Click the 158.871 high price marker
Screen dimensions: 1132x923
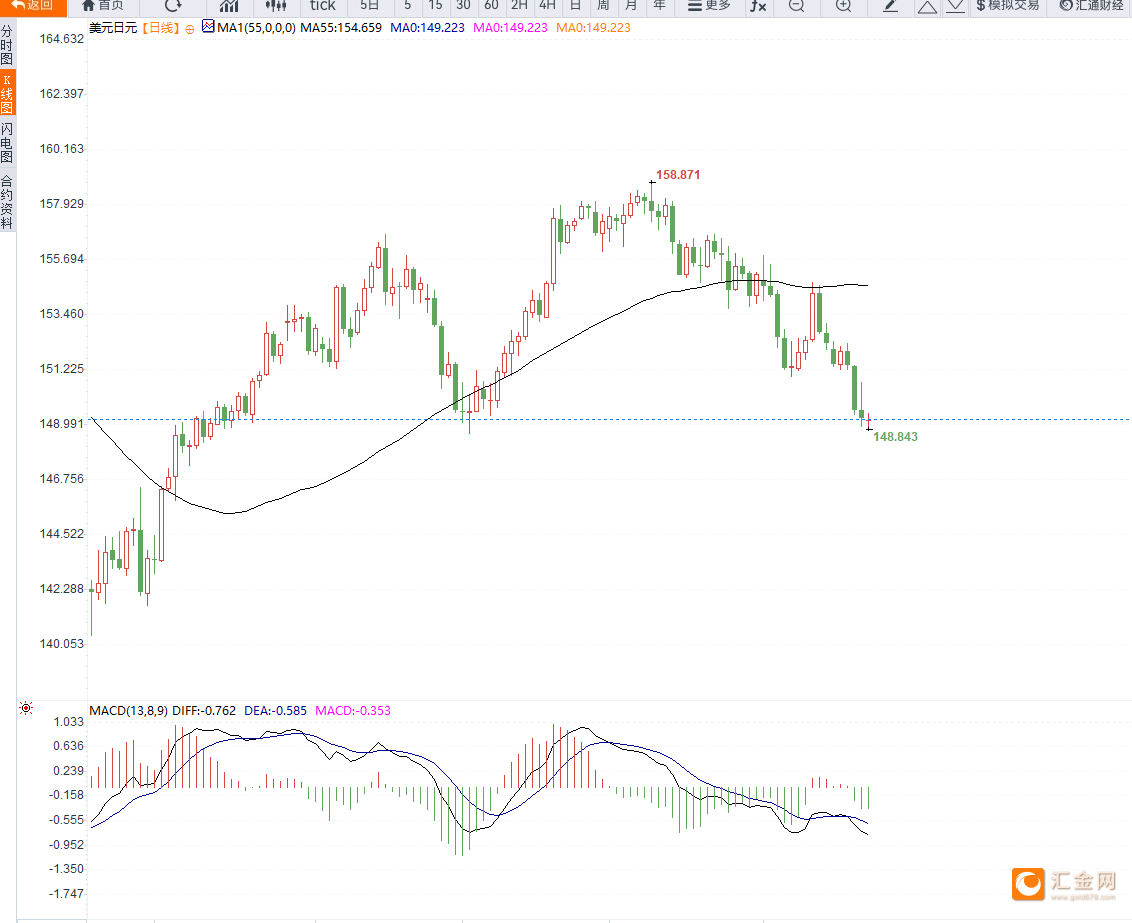(x=678, y=175)
